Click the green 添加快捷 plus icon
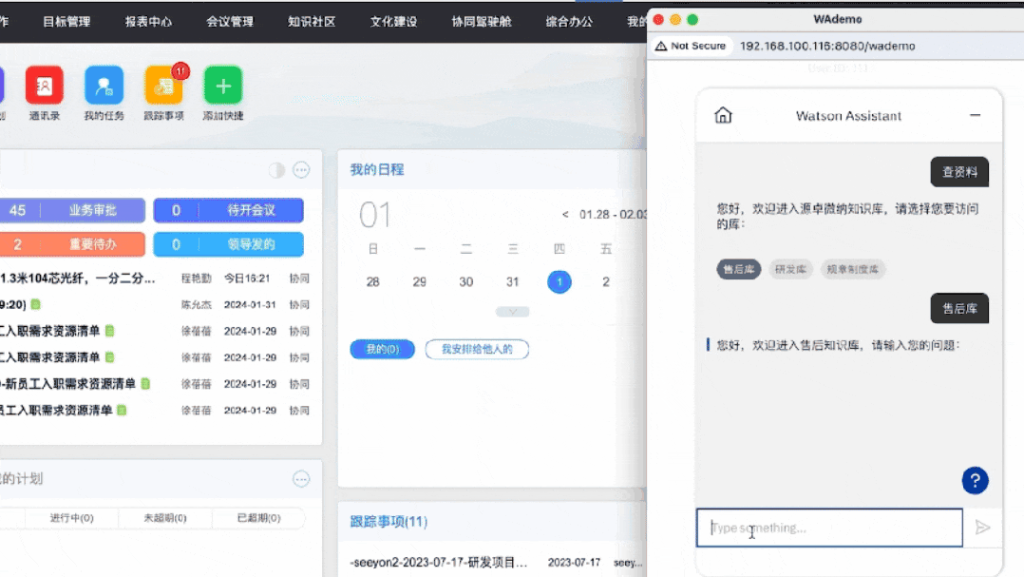Screen dimensions: 1024x577 tap(223, 86)
